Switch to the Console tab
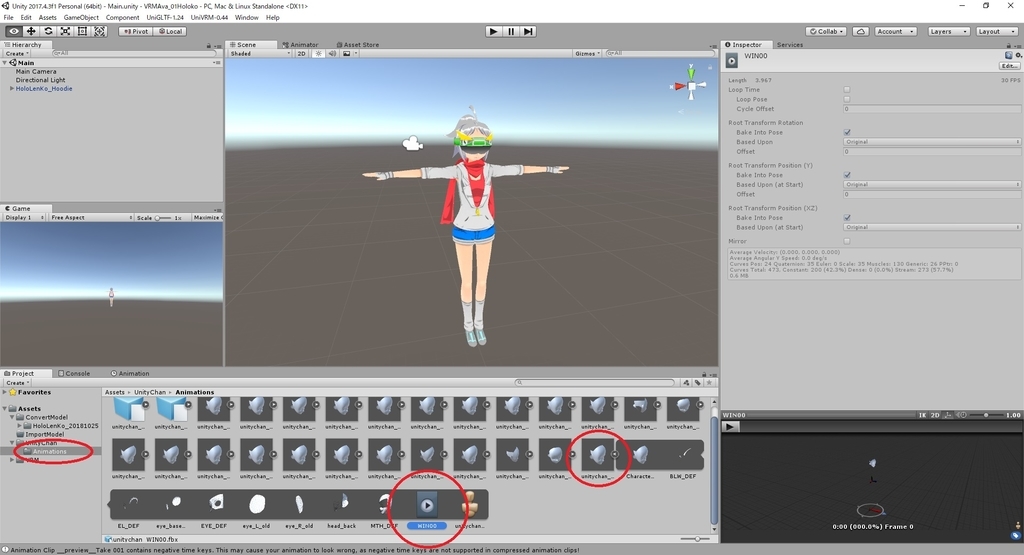The image size is (1024, 555). [x=74, y=373]
